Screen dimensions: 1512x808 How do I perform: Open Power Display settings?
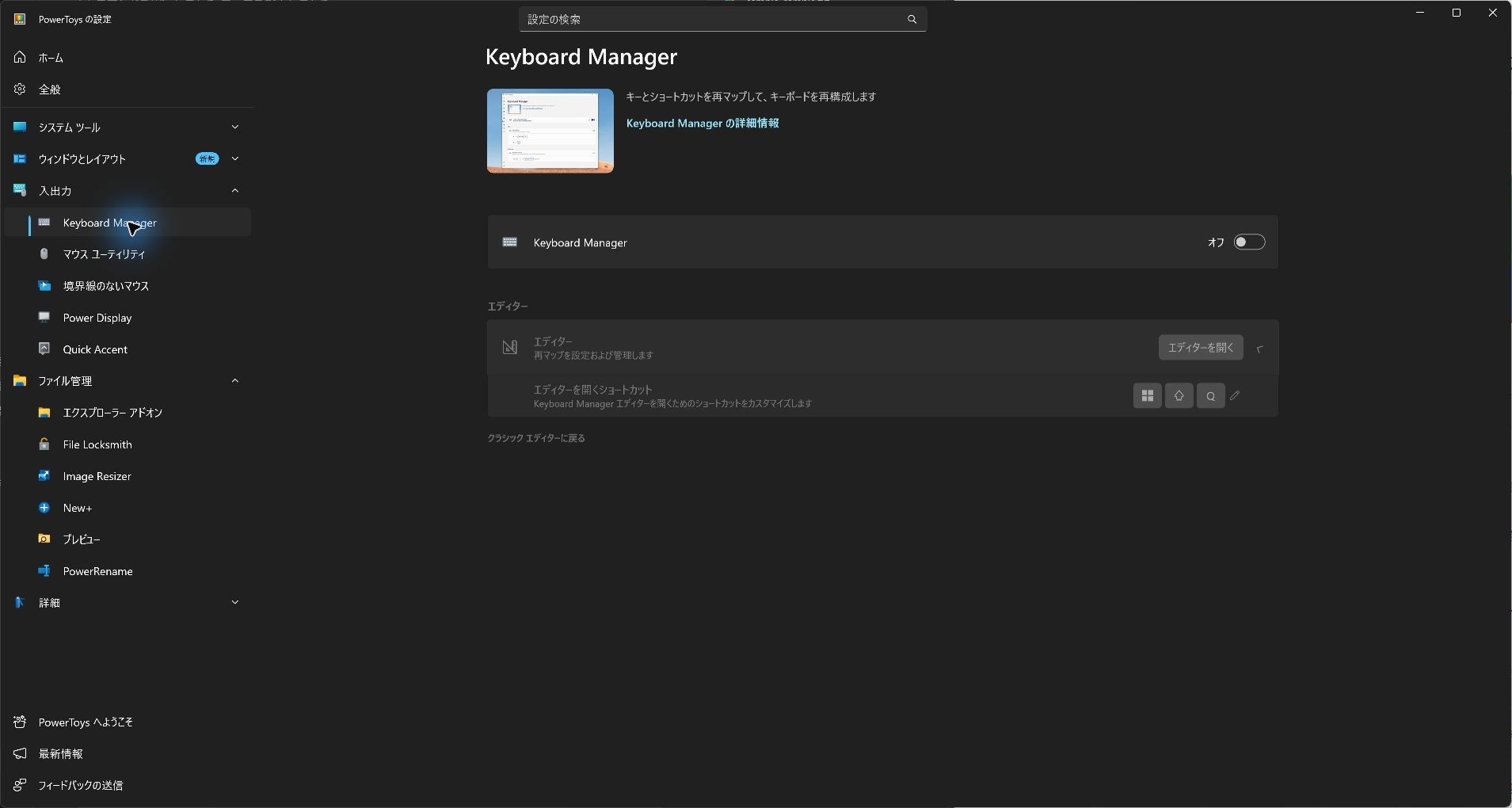(x=127, y=318)
